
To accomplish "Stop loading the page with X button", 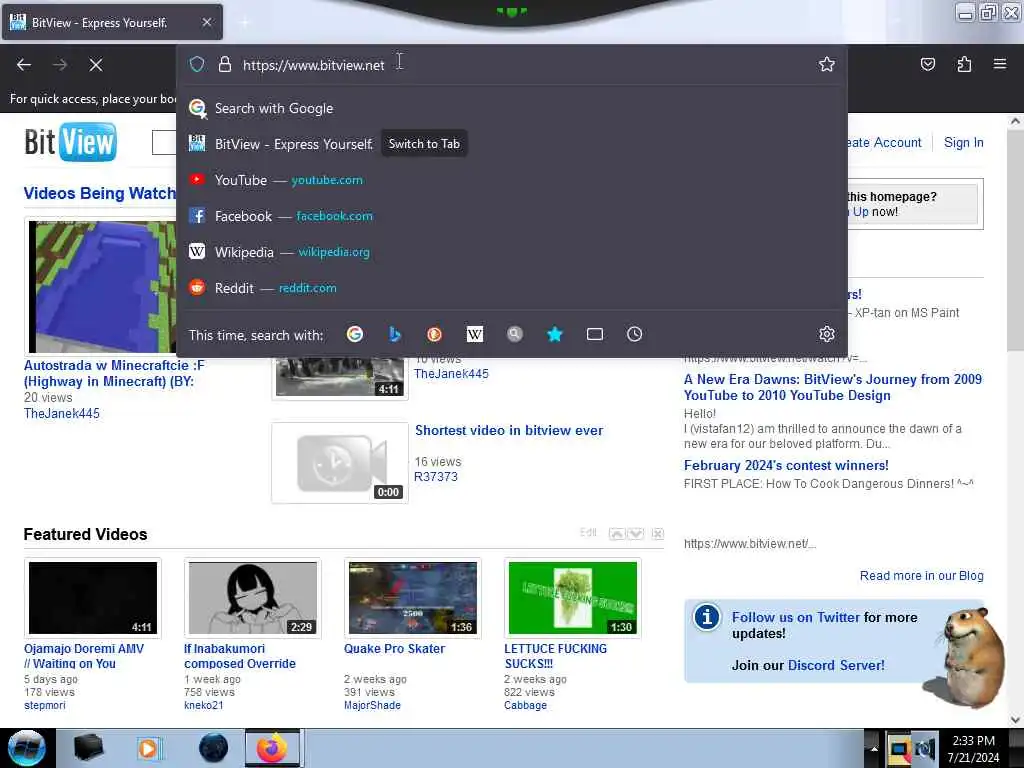I will pos(95,65).
